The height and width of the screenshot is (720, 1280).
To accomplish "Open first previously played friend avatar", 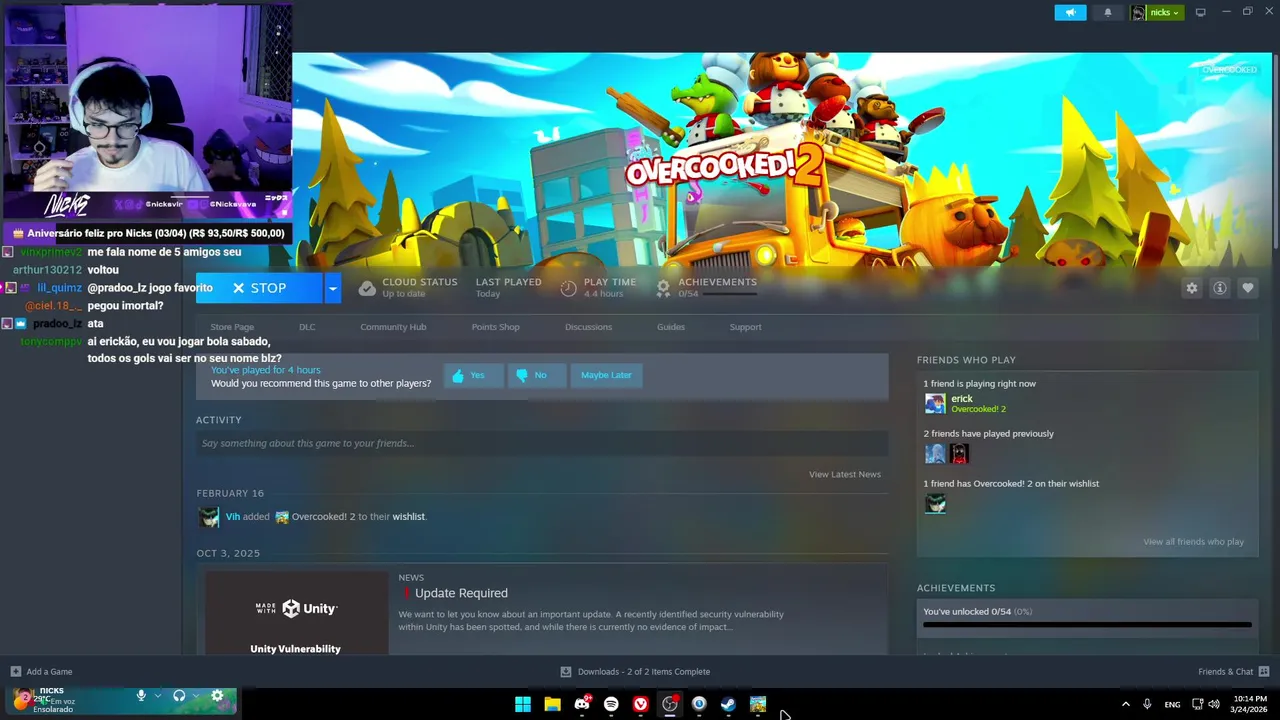I will pos(935,454).
